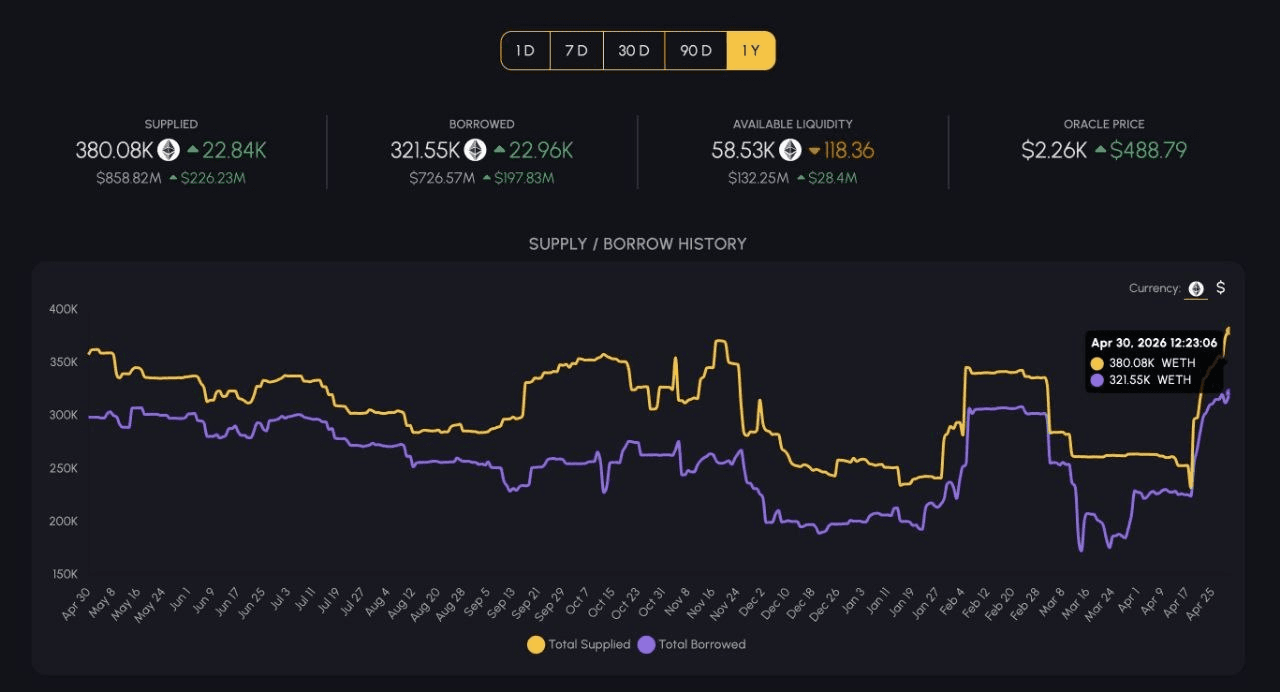Toggle the Total Supplied series in legend
This screenshot has height=692, width=1280.
pyautogui.click(x=579, y=645)
